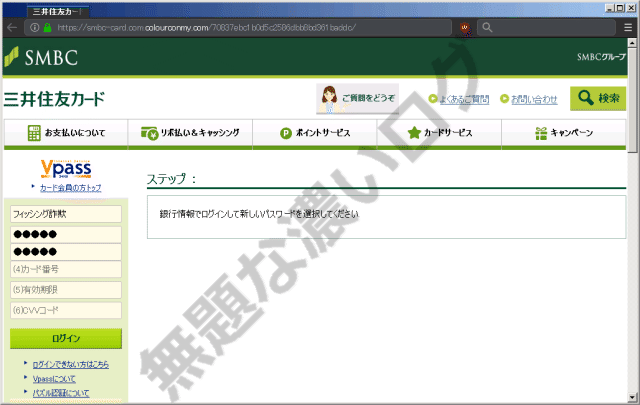
Task: Click the SMBC logo in the header
Action: pos(41,57)
